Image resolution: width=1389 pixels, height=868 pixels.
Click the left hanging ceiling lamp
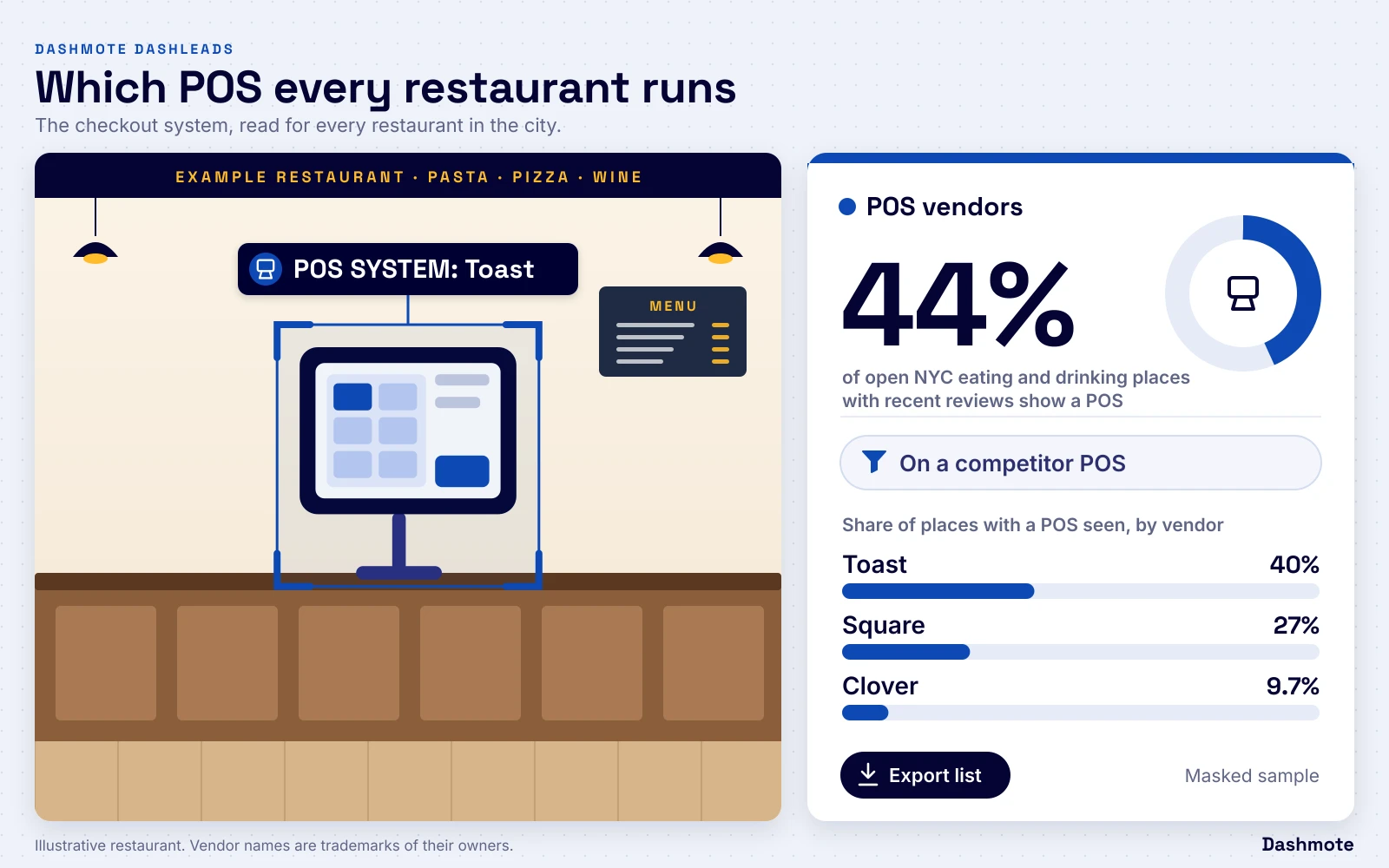(95, 252)
